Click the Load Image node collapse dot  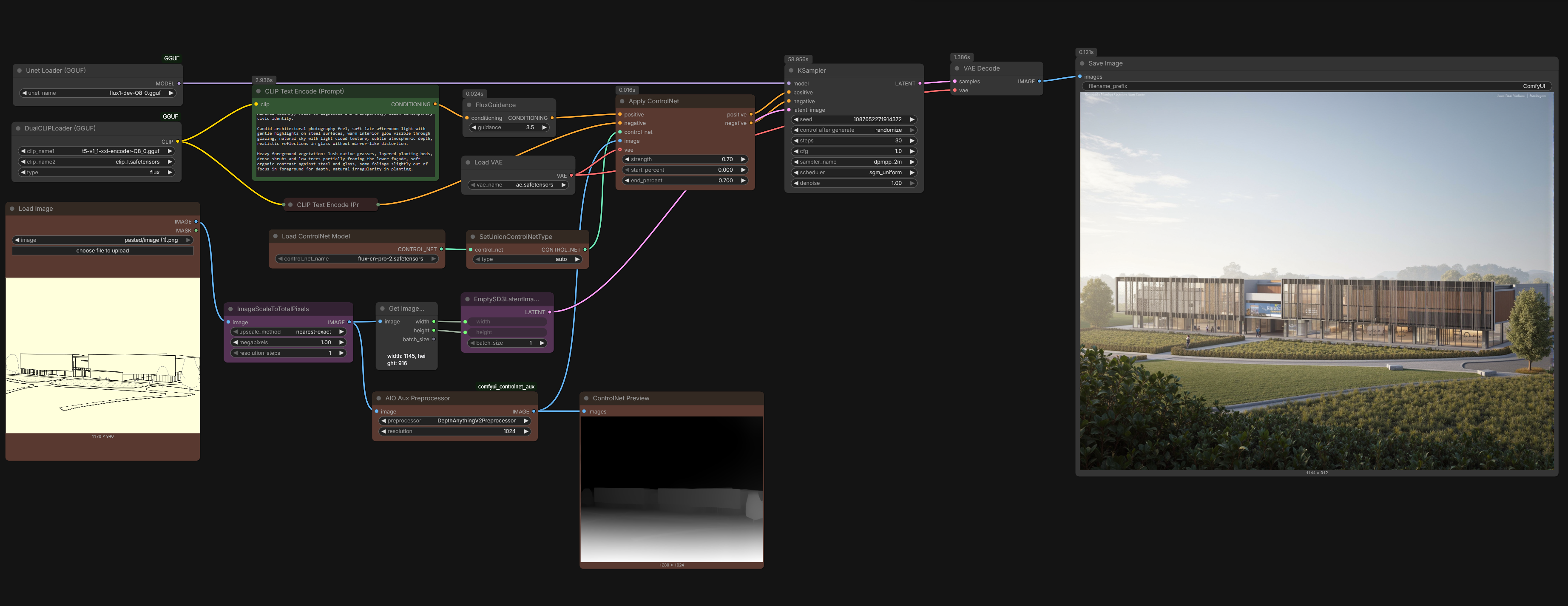click(x=12, y=209)
